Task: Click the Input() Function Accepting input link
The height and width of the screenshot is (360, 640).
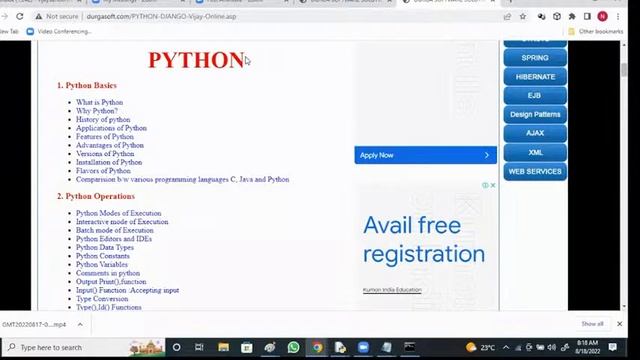Action: point(127,291)
